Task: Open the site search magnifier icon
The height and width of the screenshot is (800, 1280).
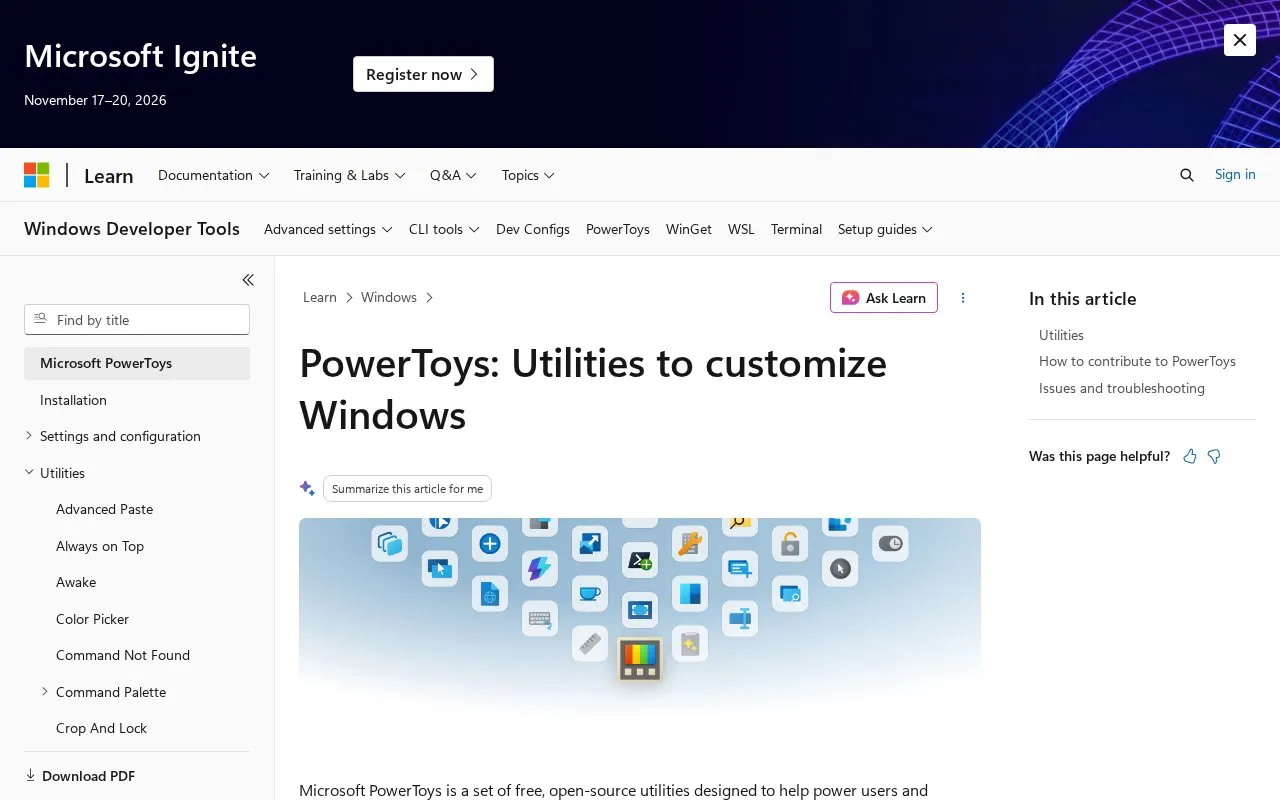Action: pos(1187,175)
